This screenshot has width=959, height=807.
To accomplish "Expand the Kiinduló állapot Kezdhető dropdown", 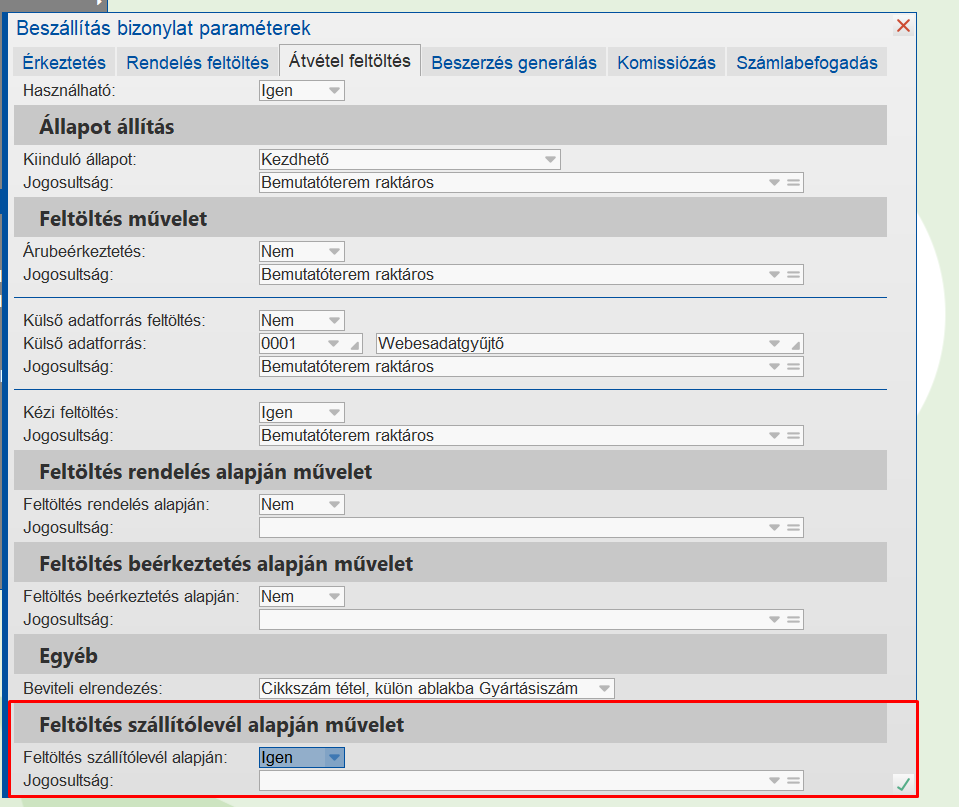I will [550, 160].
